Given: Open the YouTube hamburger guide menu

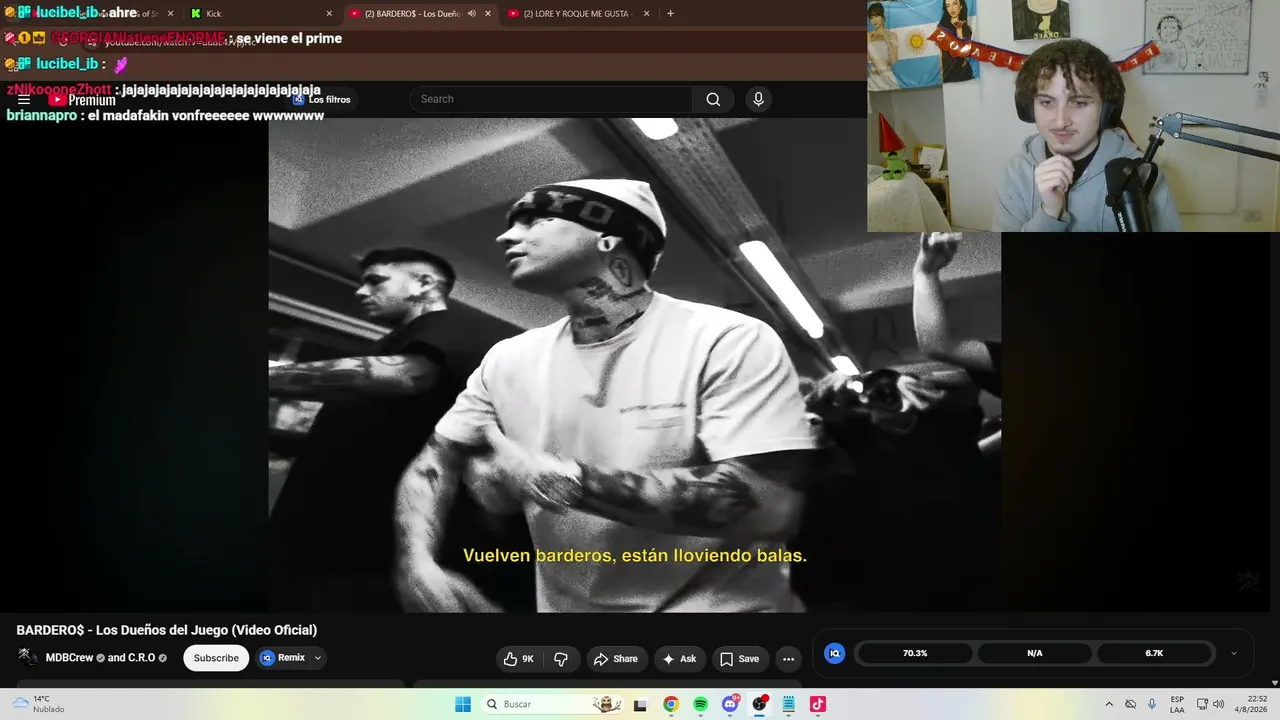Looking at the screenshot, I should (24, 100).
